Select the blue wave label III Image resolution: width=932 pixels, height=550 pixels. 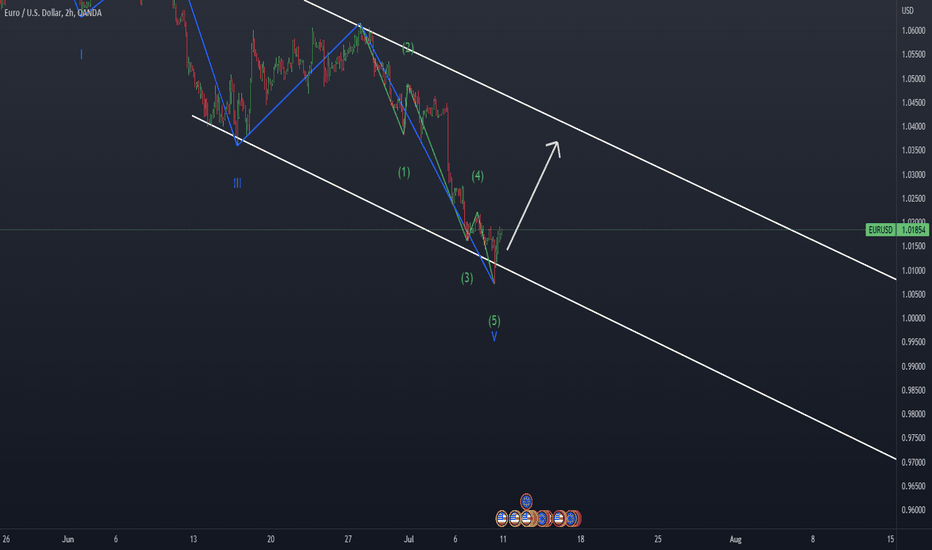[237, 183]
